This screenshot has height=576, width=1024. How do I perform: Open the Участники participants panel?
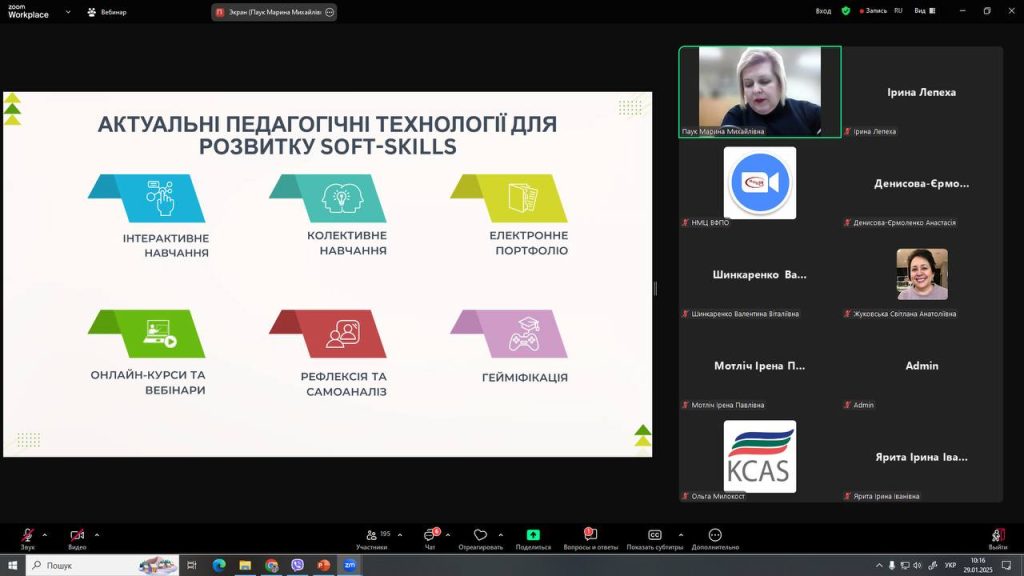[x=372, y=536]
